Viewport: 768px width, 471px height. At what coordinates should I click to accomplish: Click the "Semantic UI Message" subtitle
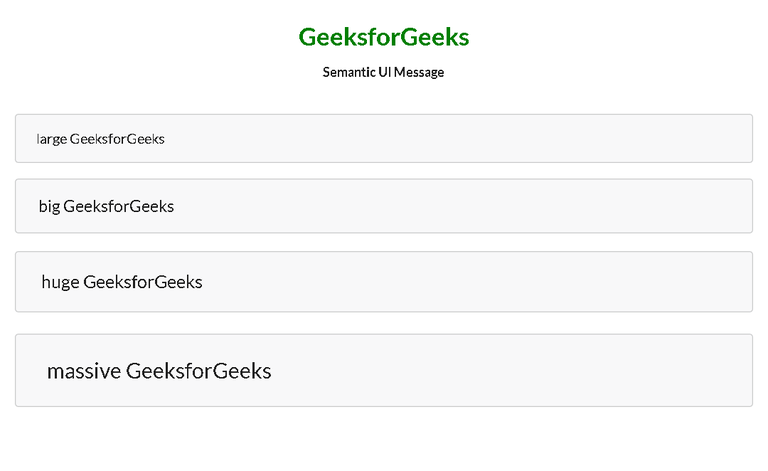(383, 72)
